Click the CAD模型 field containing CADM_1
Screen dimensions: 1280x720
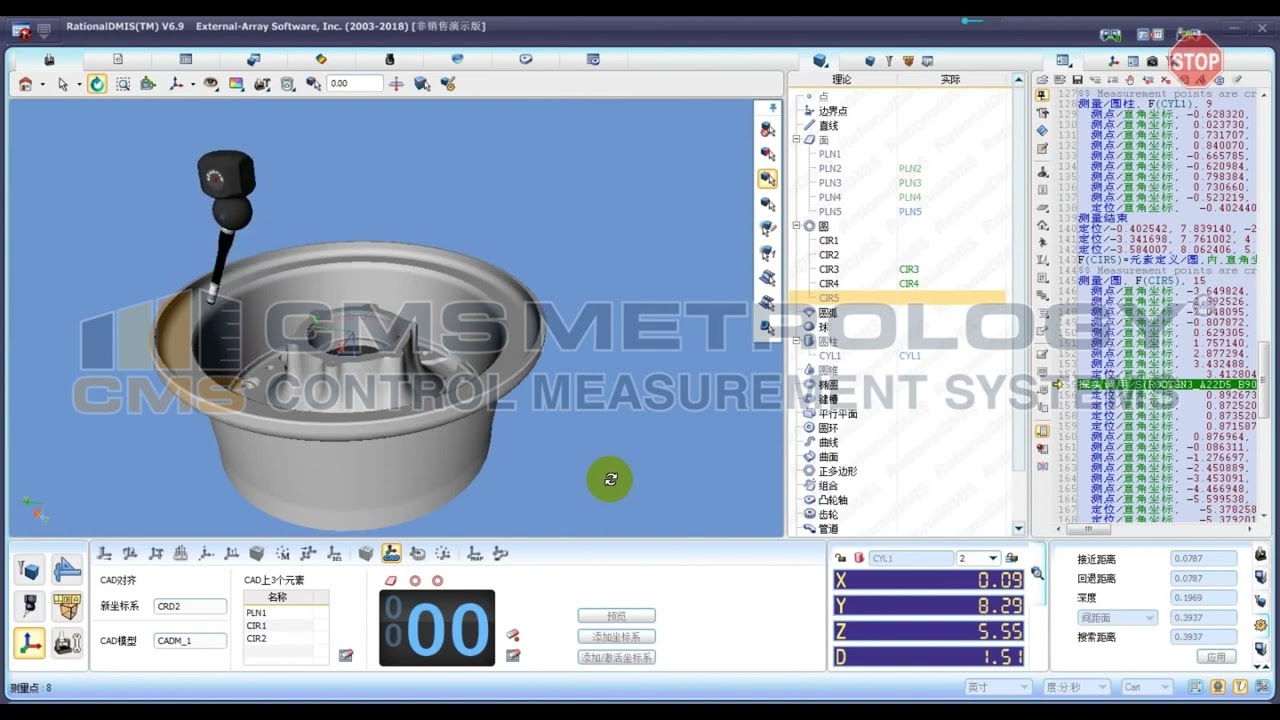(x=190, y=641)
